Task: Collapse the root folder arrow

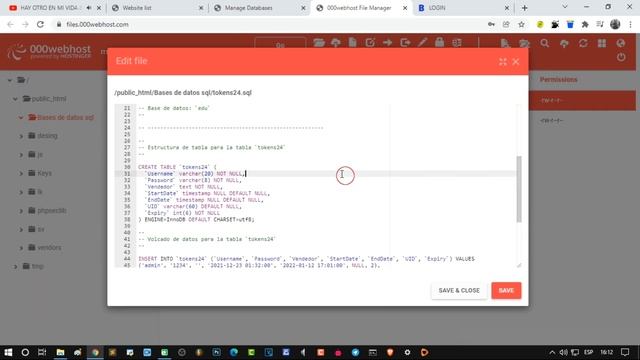Action: pyautogui.click(x=10, y=80)
